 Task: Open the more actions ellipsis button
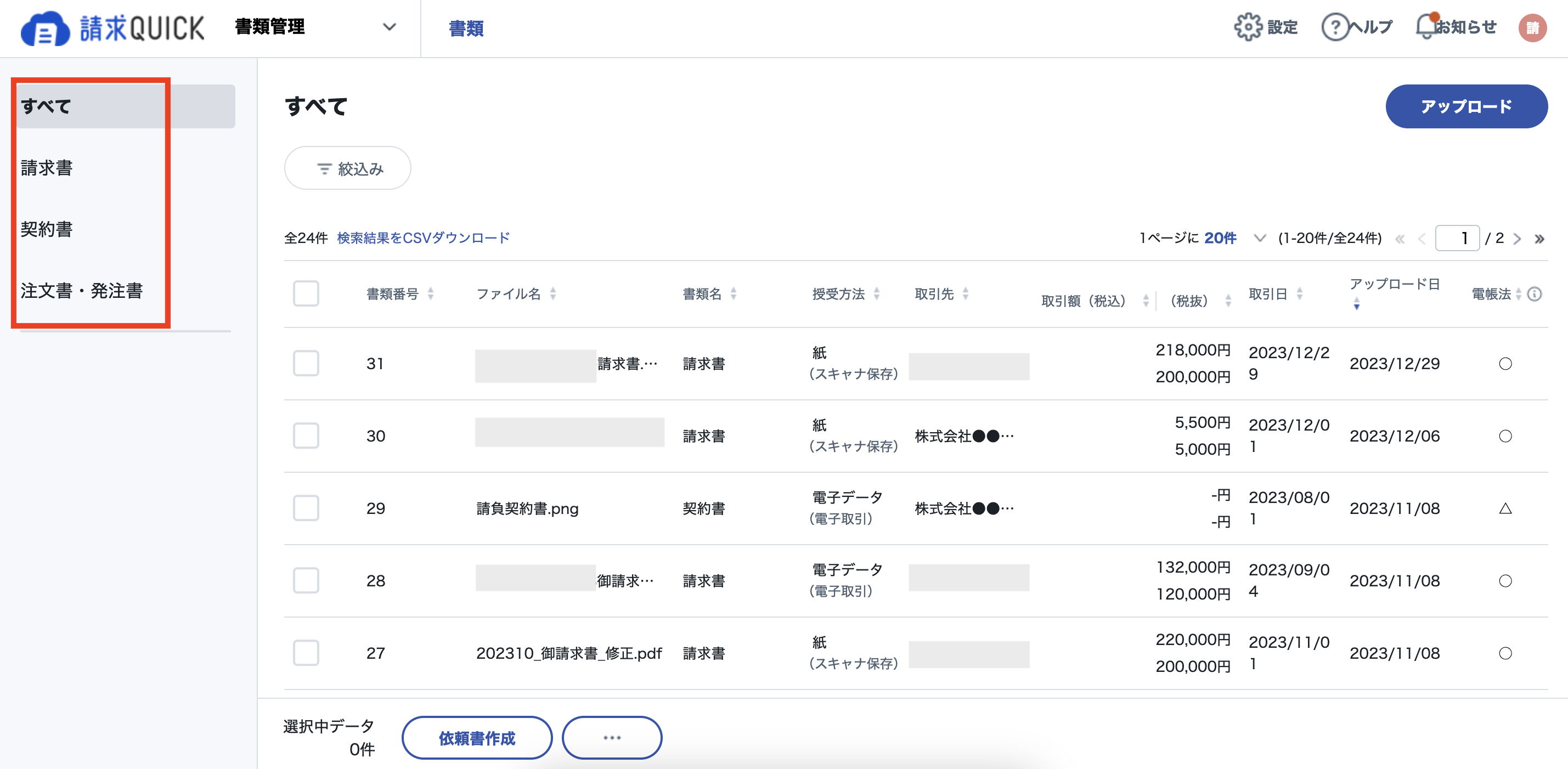[x=612, y=737]
